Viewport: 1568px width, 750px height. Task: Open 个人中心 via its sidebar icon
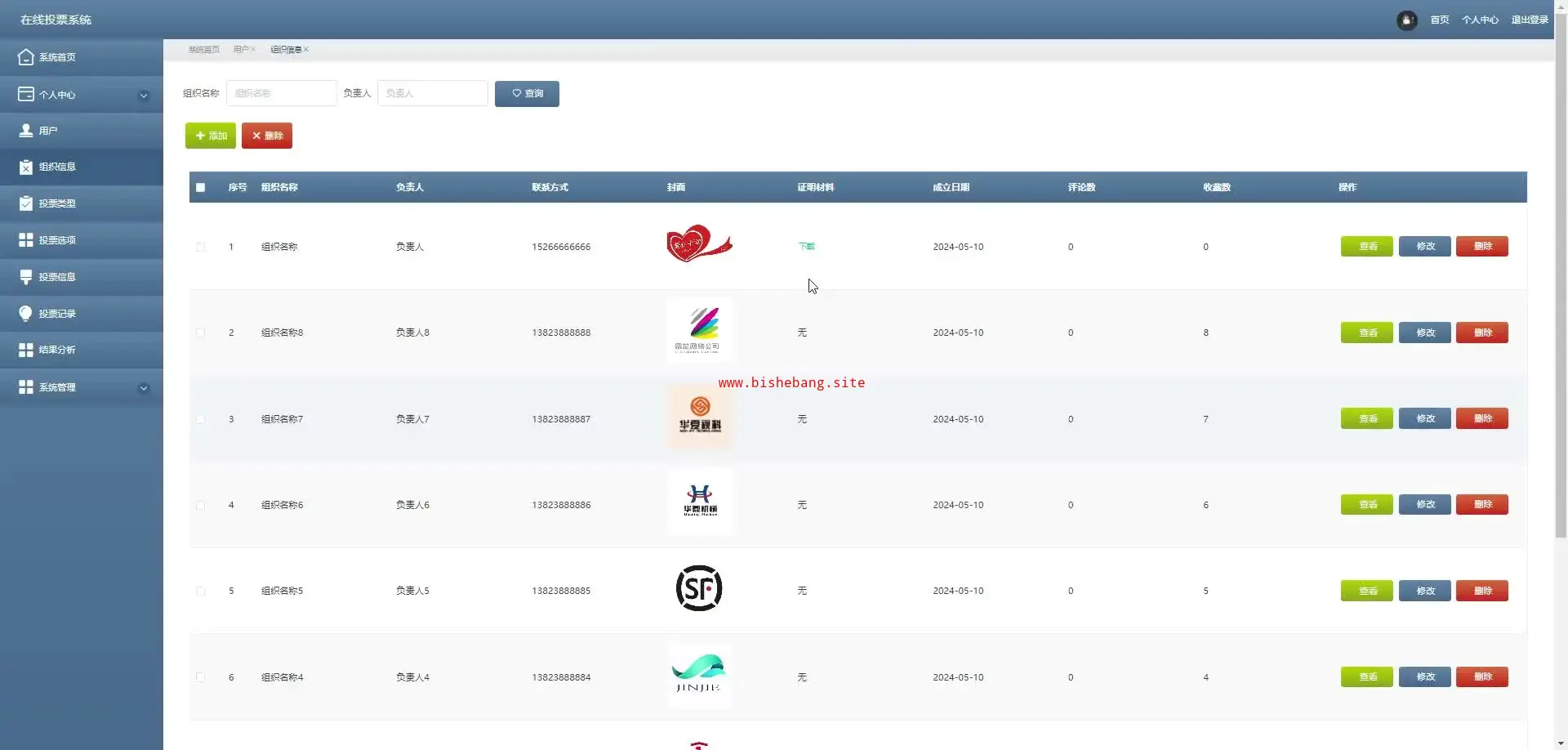[x=26, y=94]
